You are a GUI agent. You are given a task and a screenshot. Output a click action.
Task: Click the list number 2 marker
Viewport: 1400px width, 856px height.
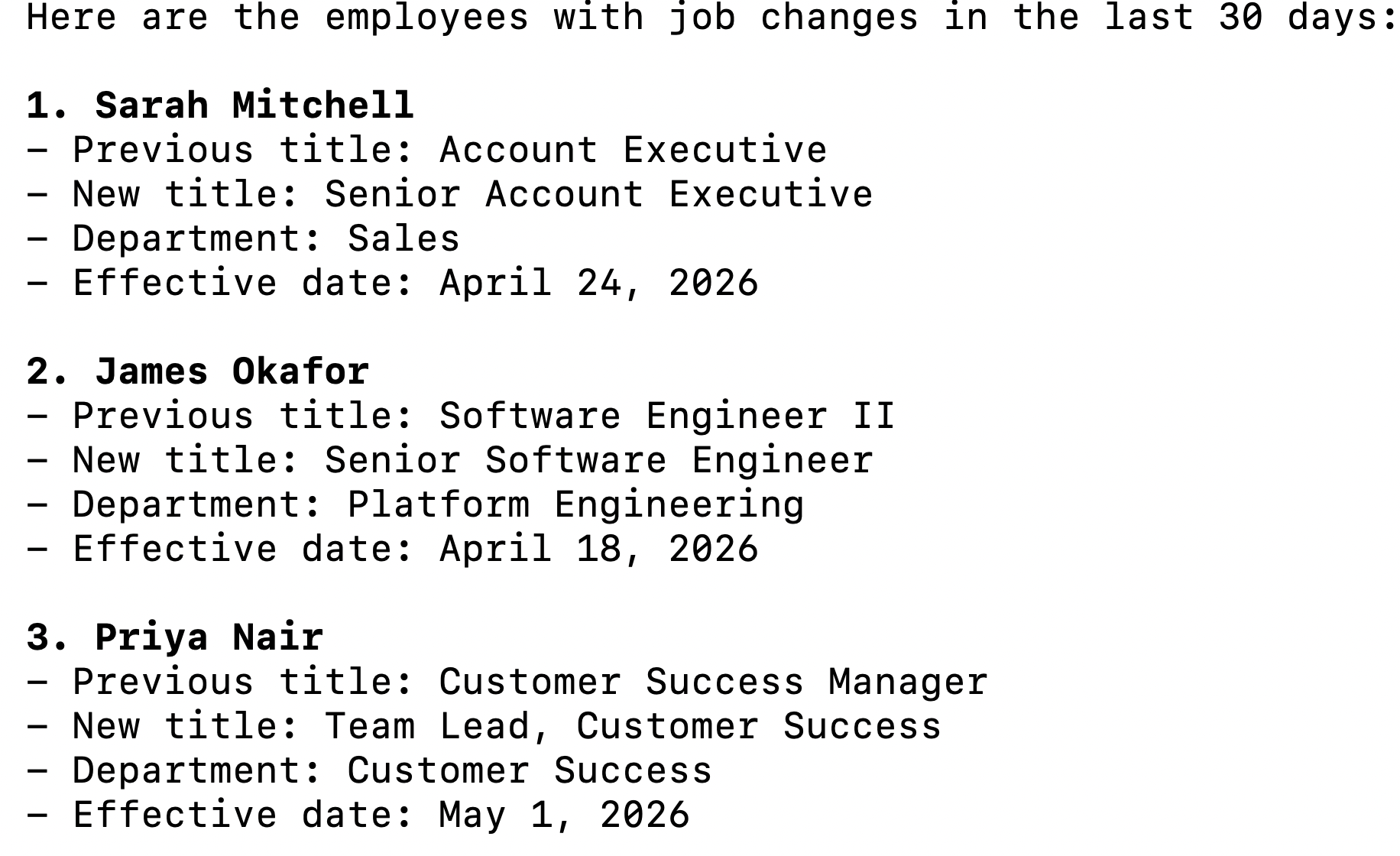pyautogui.click(x=48, y=371)
